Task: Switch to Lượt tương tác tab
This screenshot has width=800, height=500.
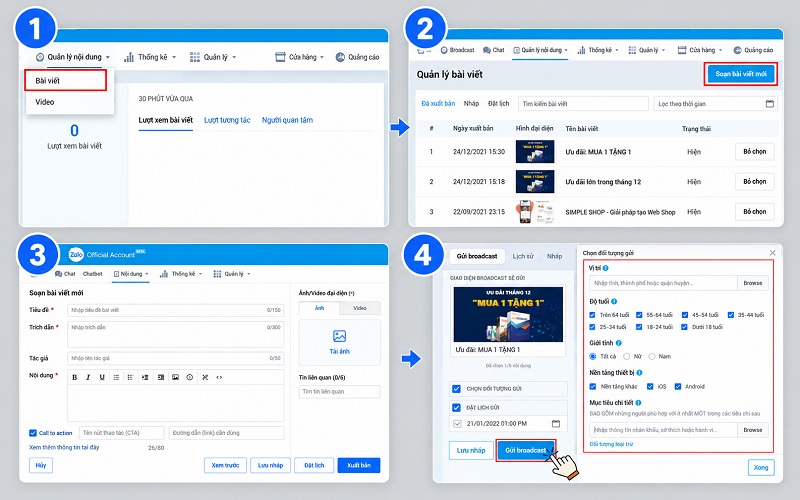Action: tap(227, 120)
